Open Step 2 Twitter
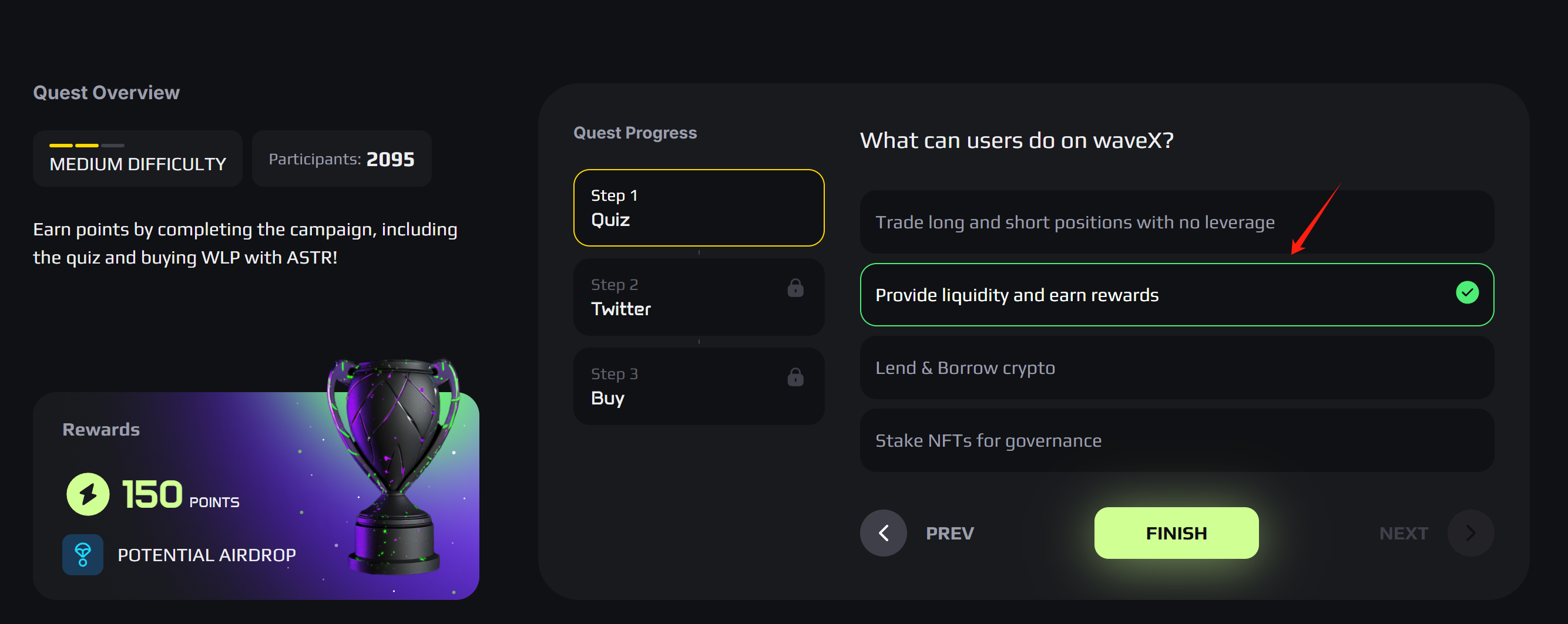 (698, 297)
